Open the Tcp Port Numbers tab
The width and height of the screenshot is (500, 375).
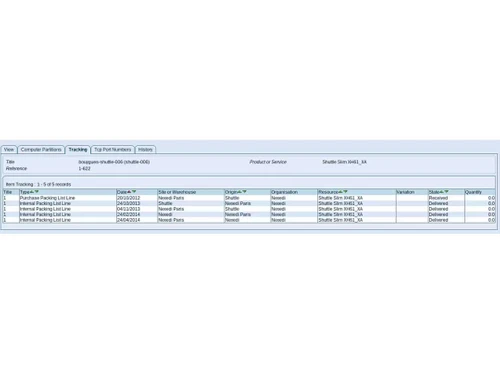tap(113, 150)
